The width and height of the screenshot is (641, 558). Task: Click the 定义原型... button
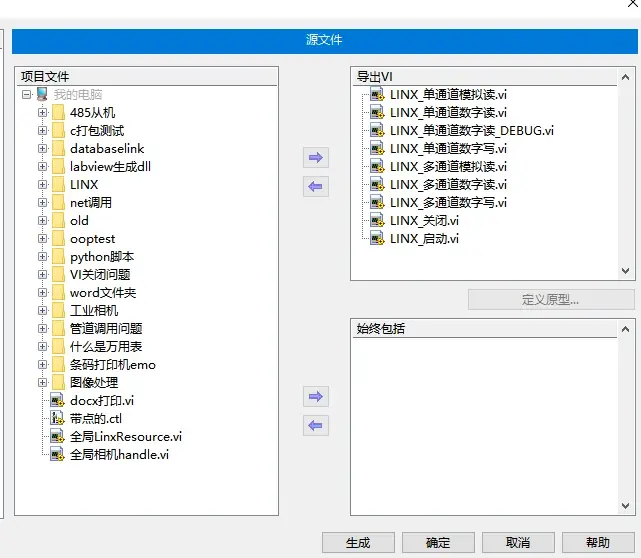click(551, 300)
